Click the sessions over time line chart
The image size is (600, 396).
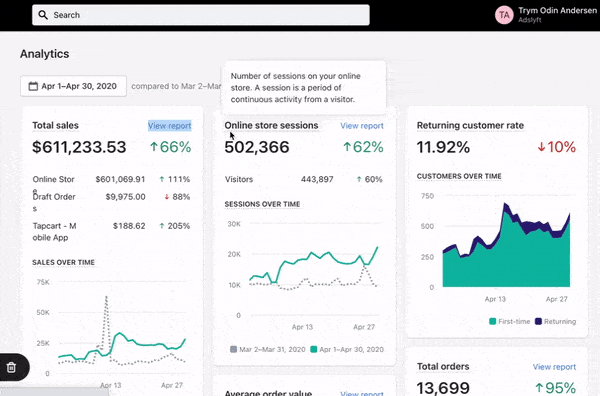pos(314,268)
